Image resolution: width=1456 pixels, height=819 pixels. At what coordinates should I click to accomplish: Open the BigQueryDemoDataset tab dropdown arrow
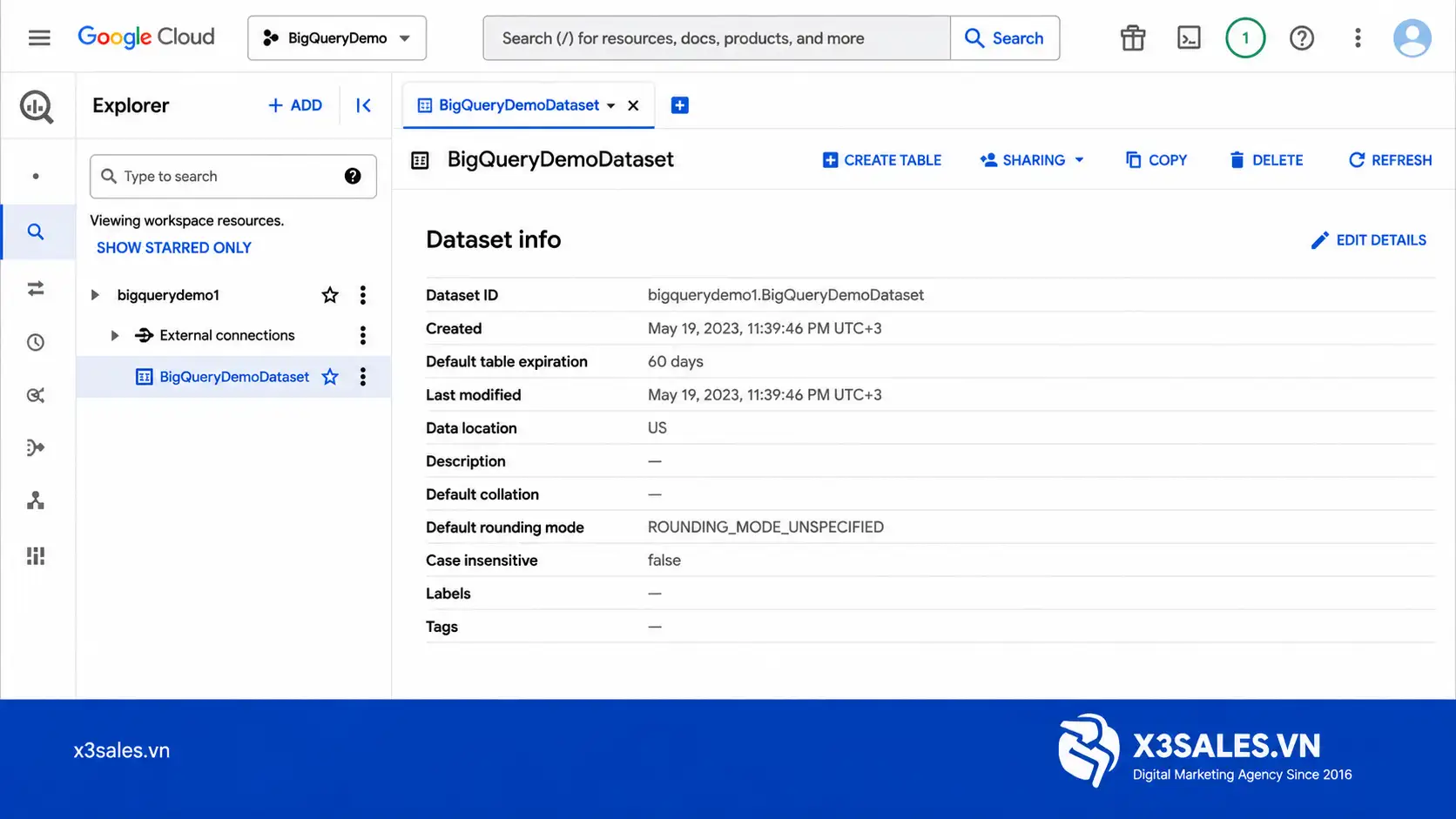pos(611,105)
